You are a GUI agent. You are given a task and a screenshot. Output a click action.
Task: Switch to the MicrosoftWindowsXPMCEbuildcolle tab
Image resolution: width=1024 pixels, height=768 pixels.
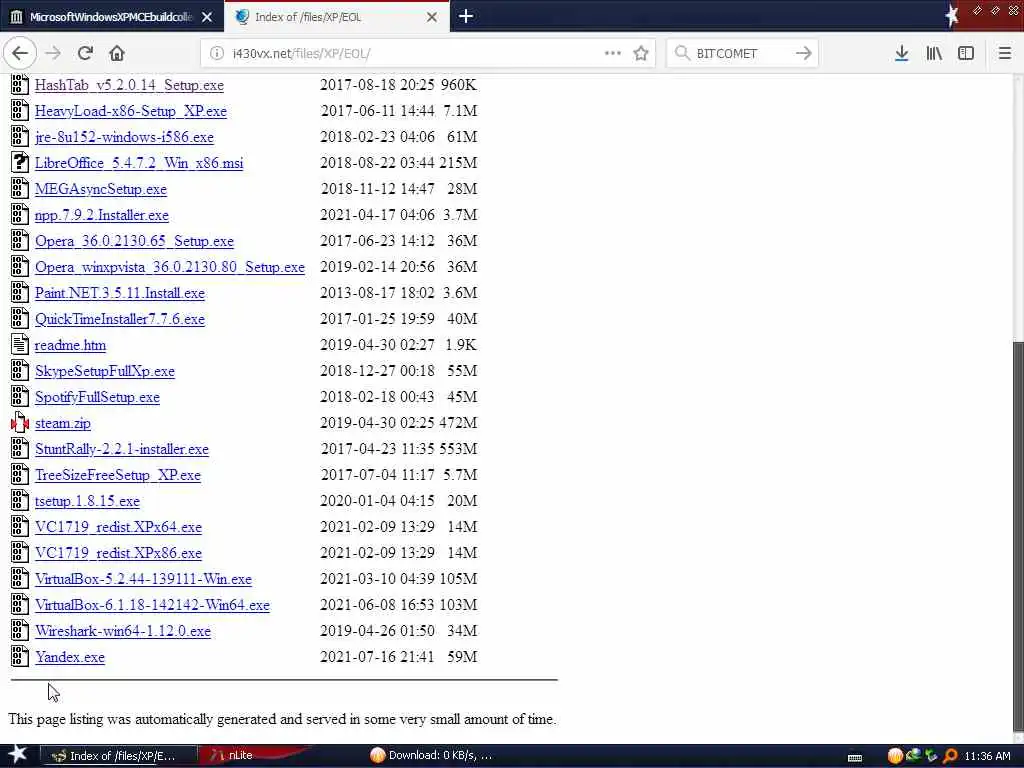[112, 17]
